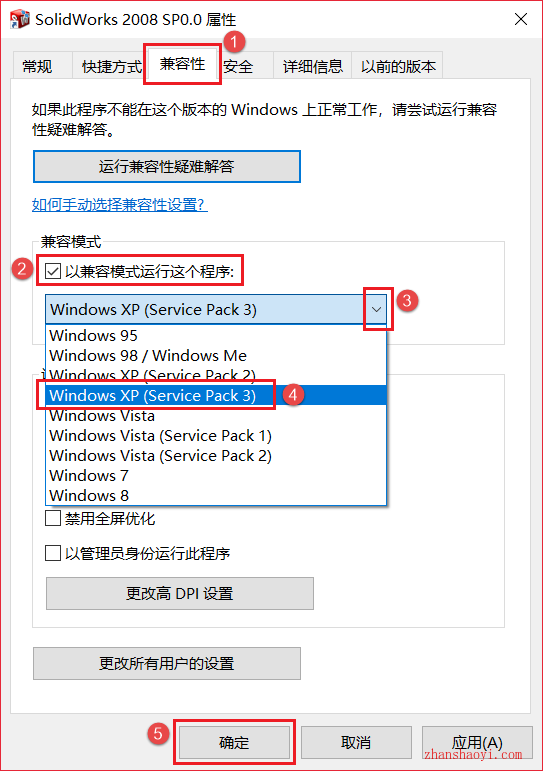The height and width of the screenshot is (771, 543).
Task: Select the 兼容性 tab
Action: click(x=182, y=64)
